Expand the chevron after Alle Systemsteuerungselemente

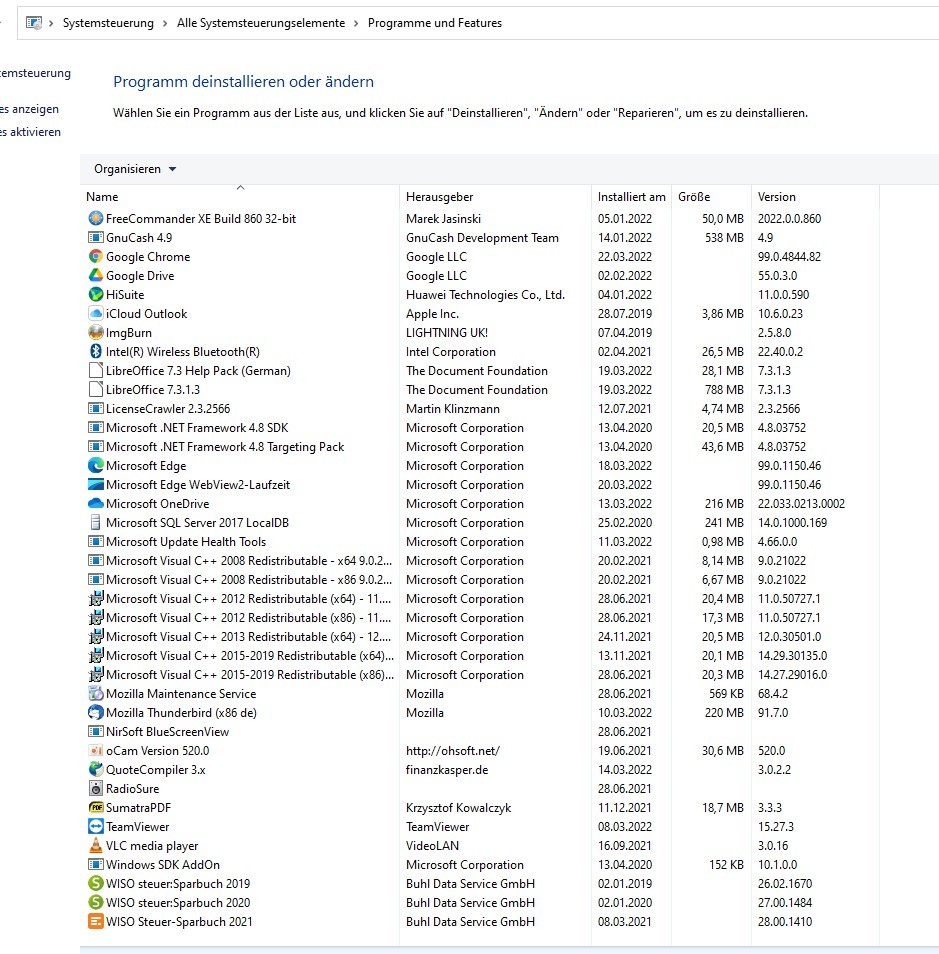356,23
